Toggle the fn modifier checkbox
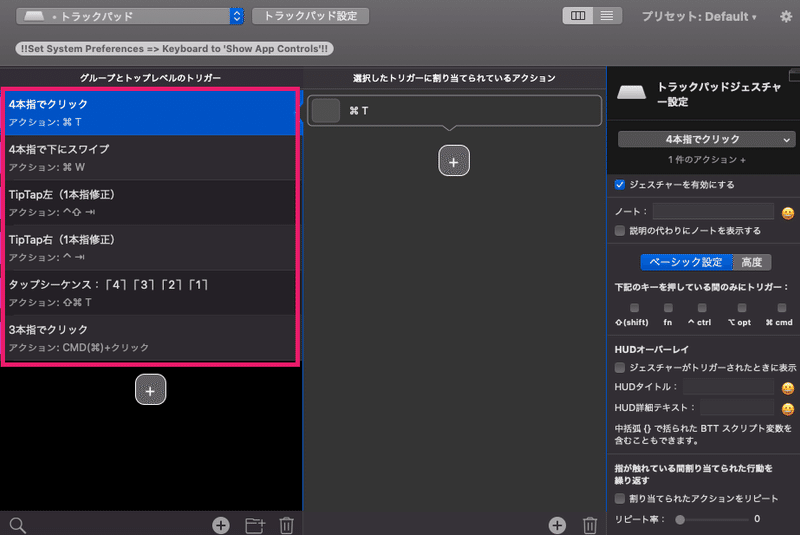This screenshot has width=800, height=535. [x=668, y=308]
